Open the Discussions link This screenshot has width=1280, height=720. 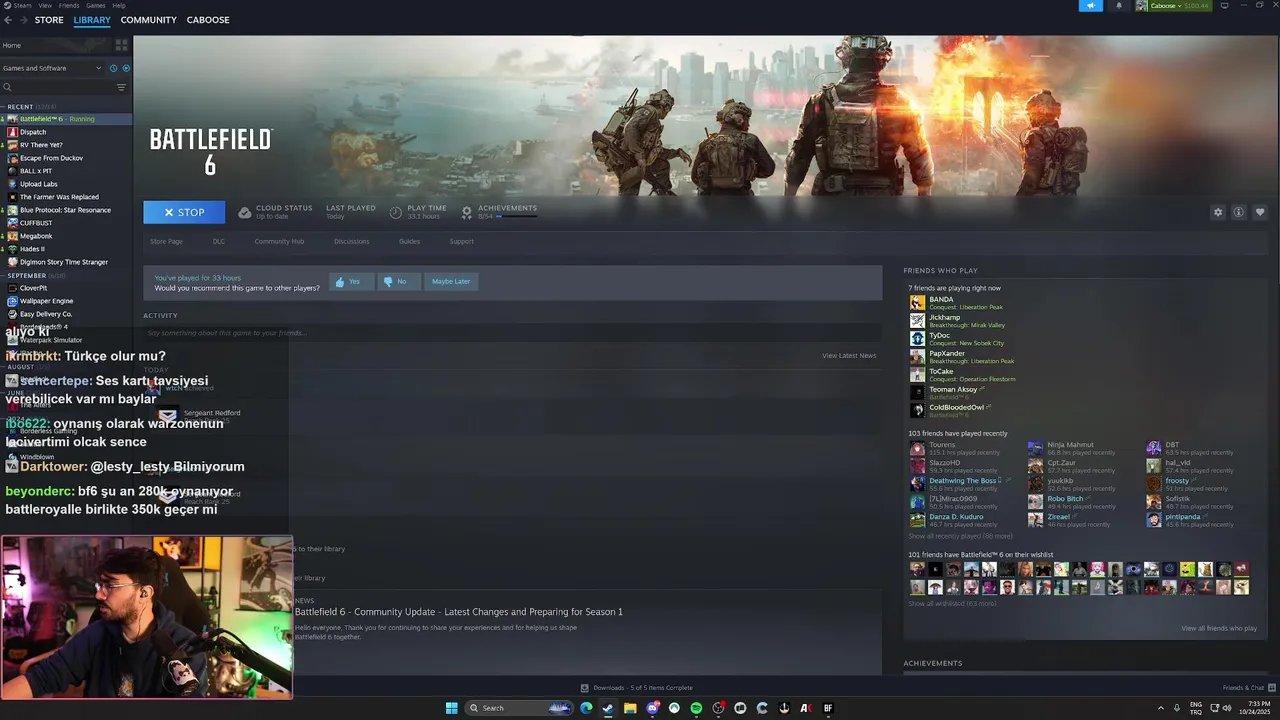[x=351, y=241]
